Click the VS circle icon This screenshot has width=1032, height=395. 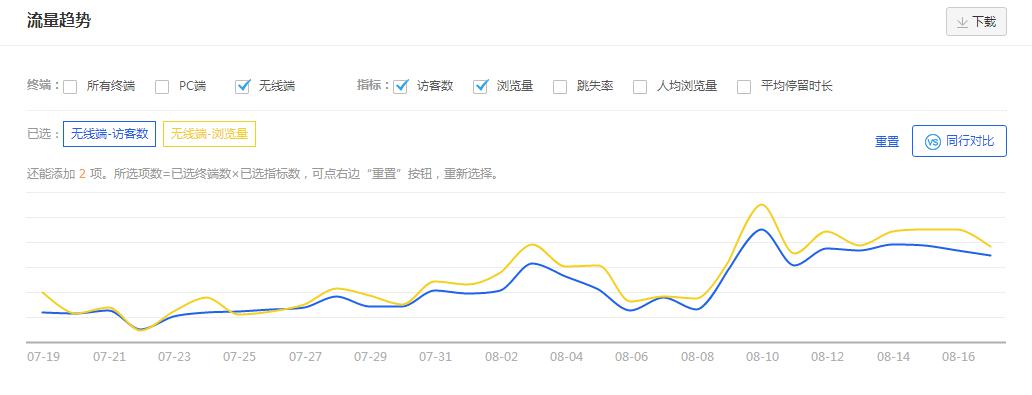[x=932, y=142]
